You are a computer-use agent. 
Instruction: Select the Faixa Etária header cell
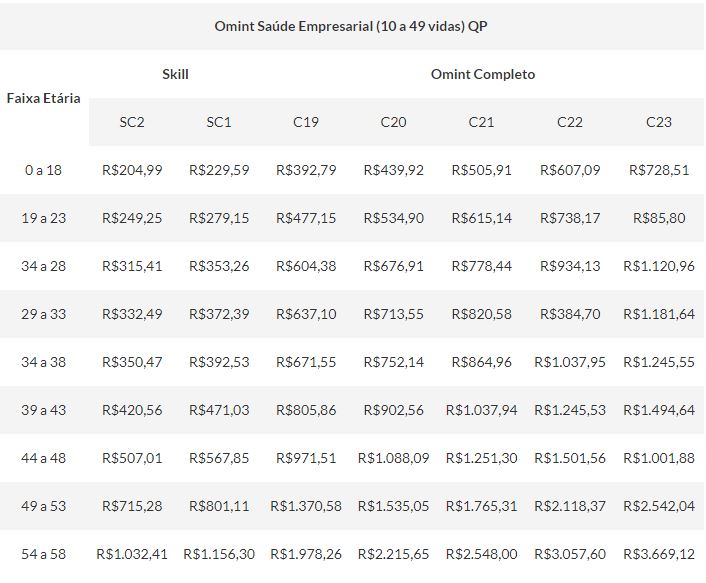click(x=43, y=98)
